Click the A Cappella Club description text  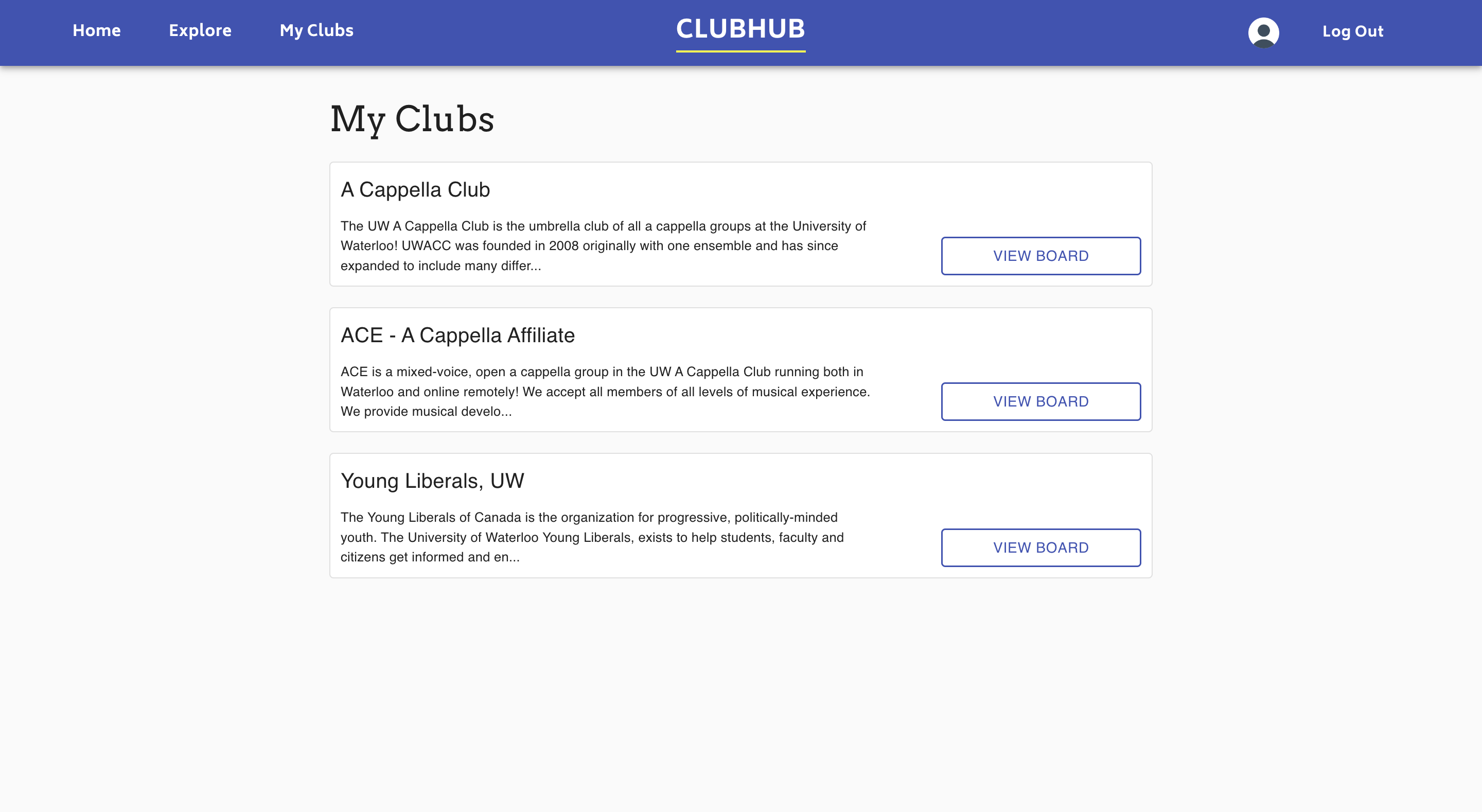point(604,246)
